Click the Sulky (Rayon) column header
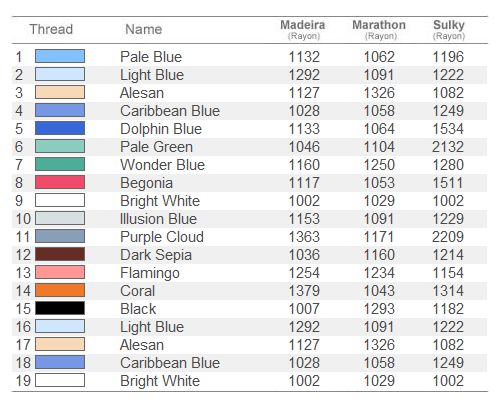 coord(449,29)
